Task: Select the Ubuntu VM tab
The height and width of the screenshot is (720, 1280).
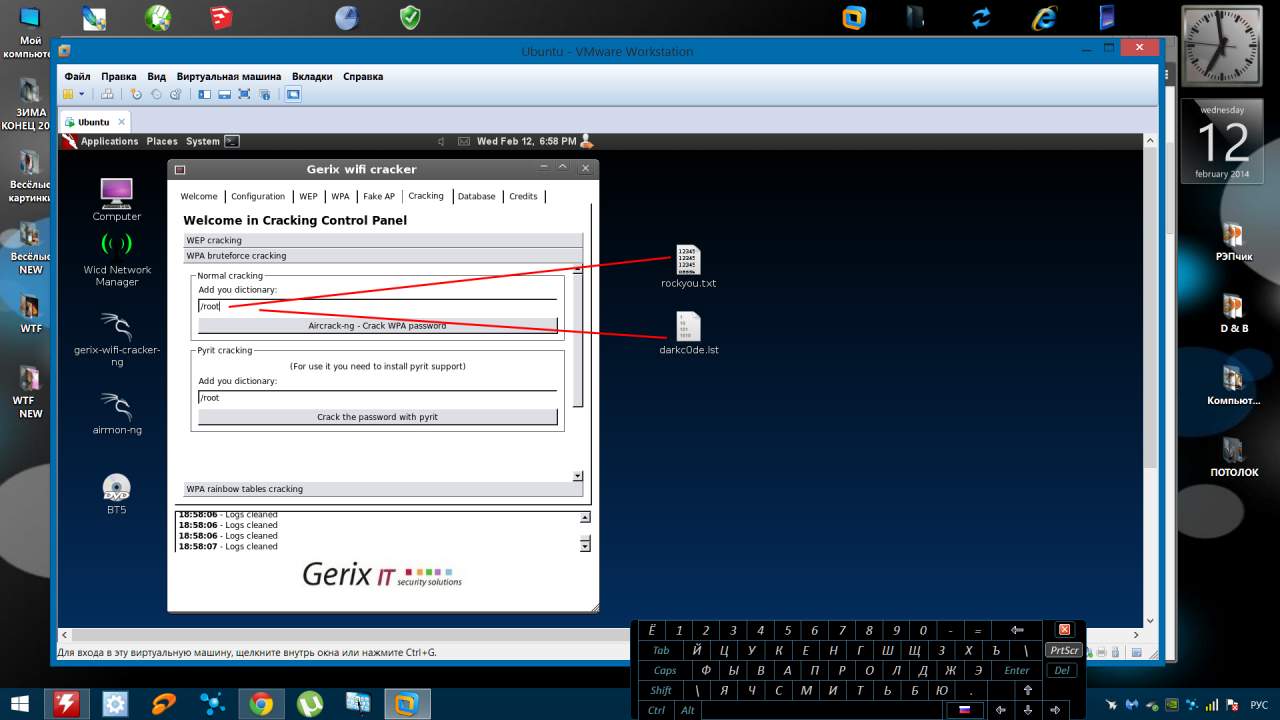Action: (x=94, y=122)
